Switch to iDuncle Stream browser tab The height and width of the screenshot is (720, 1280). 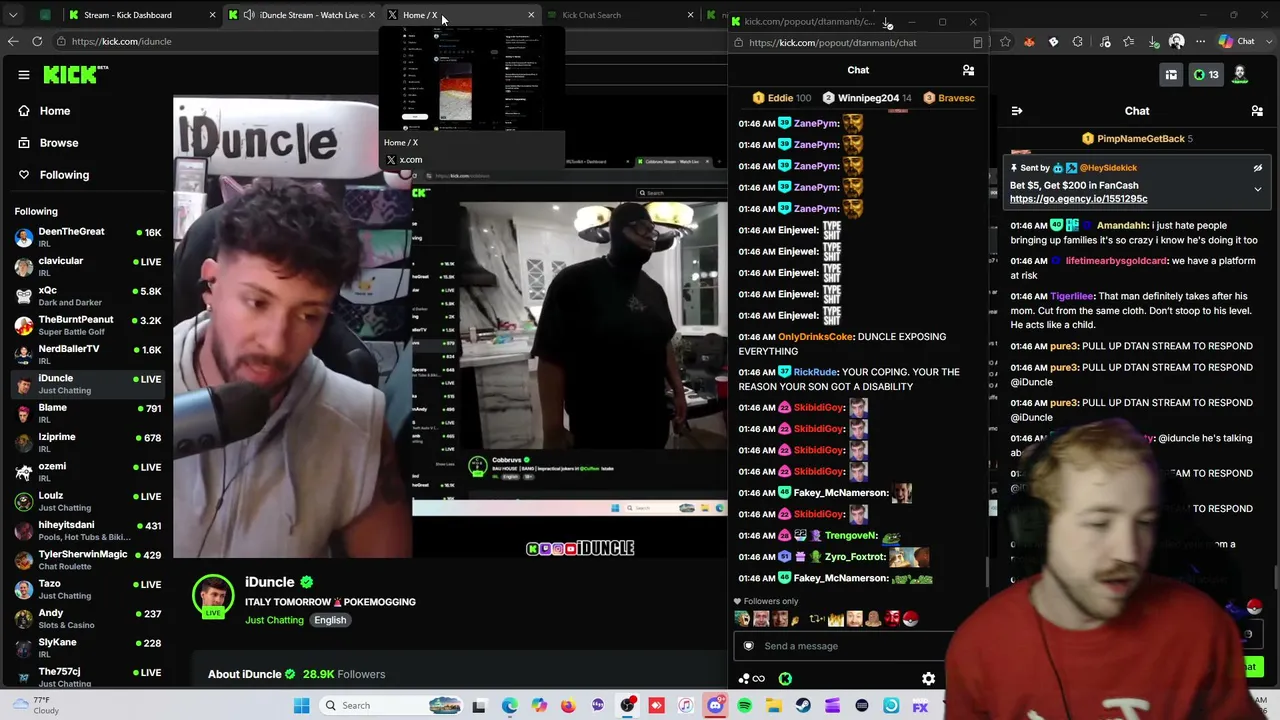coord(300,15)
